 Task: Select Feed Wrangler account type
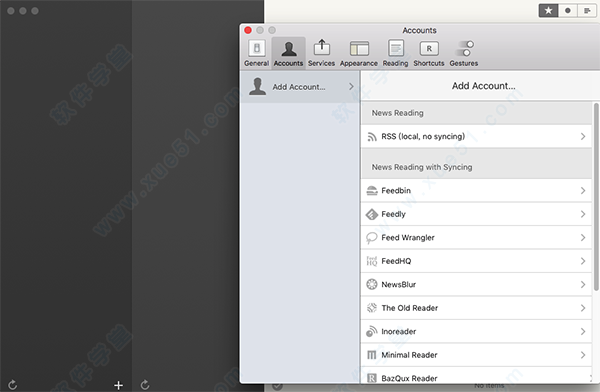(477, 238)
